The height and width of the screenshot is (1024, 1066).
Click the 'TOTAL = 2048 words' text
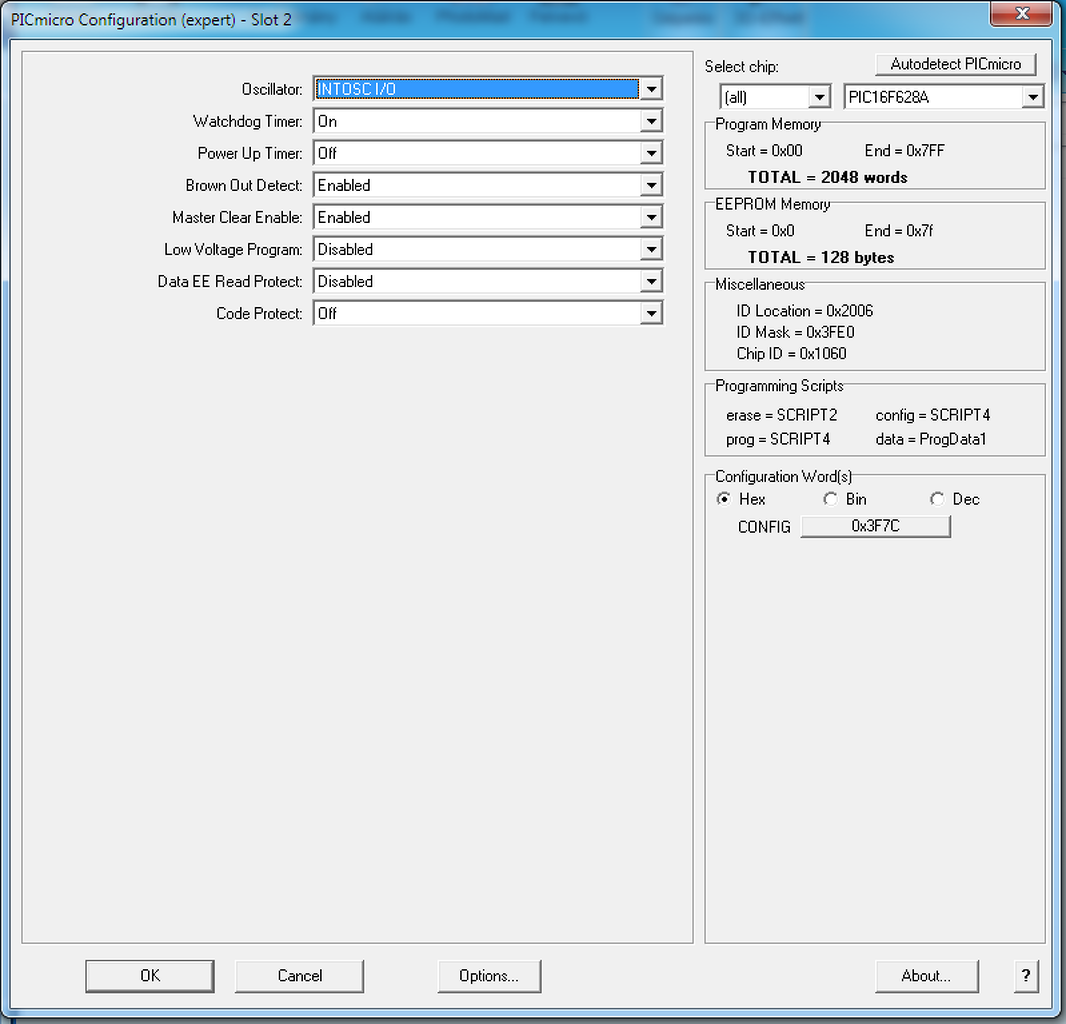827,177
